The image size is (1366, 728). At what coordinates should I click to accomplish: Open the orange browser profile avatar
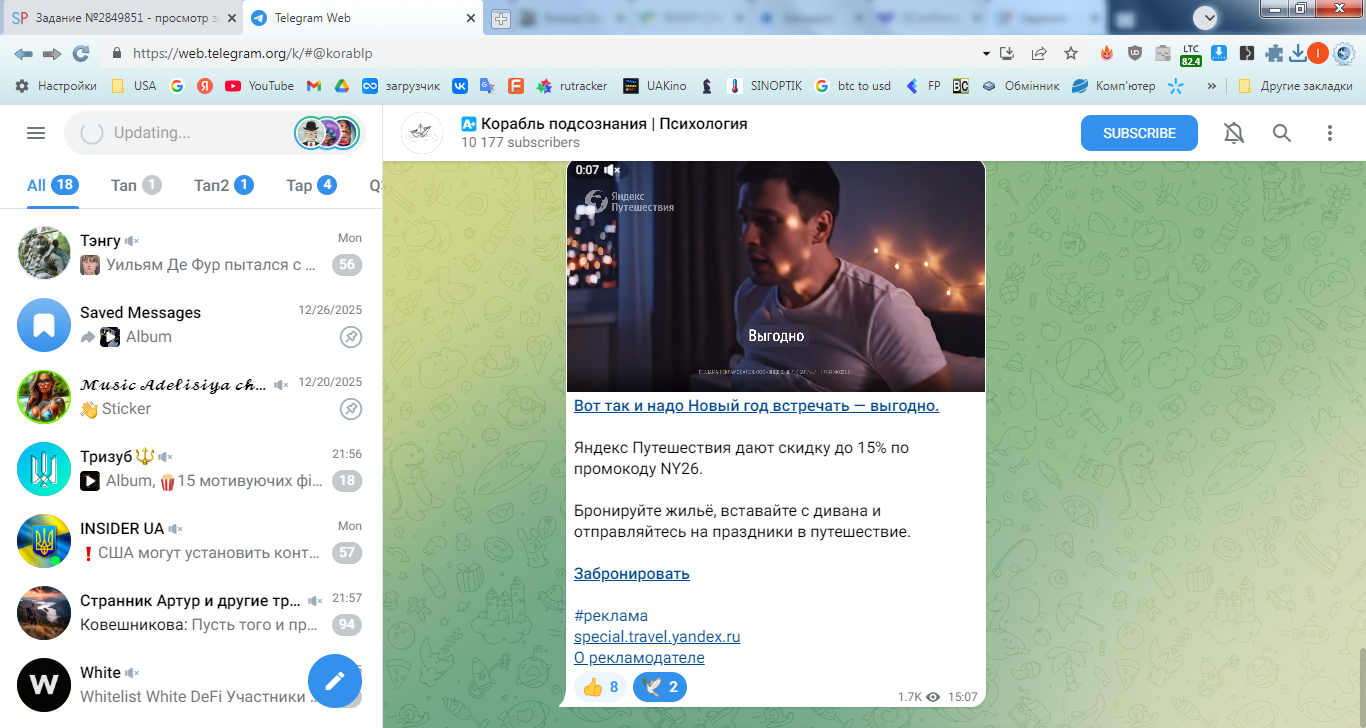click(1318, 53)
